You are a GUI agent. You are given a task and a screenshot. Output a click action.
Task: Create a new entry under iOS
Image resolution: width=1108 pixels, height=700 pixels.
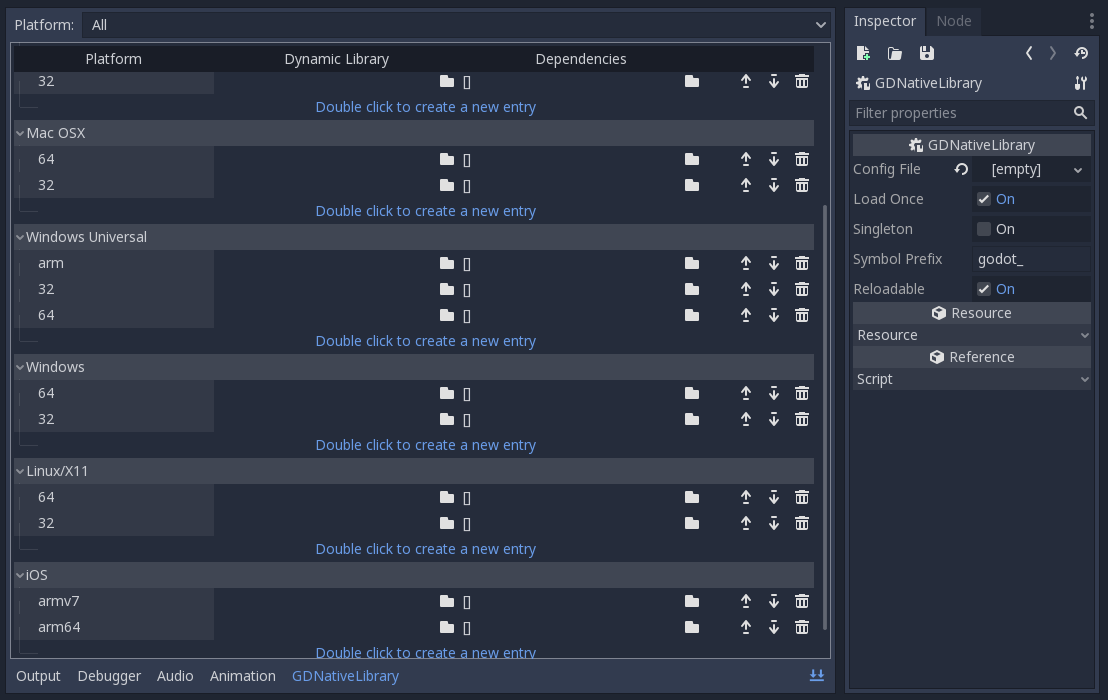[426, 652]
